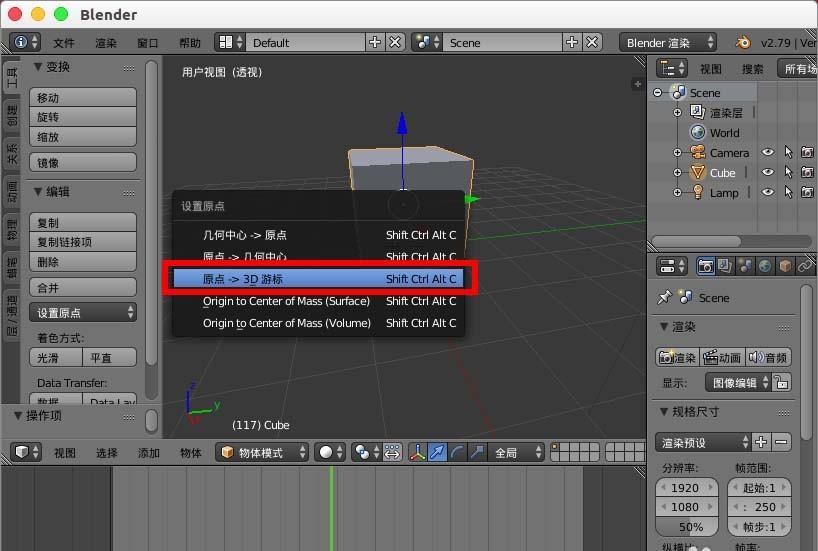
Task: Switch to Render Layers properties tab
Action: coord(725,267)
